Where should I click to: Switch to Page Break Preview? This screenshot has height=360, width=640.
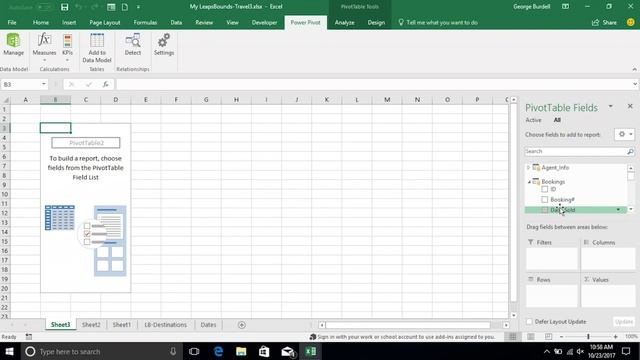point(548,336)
